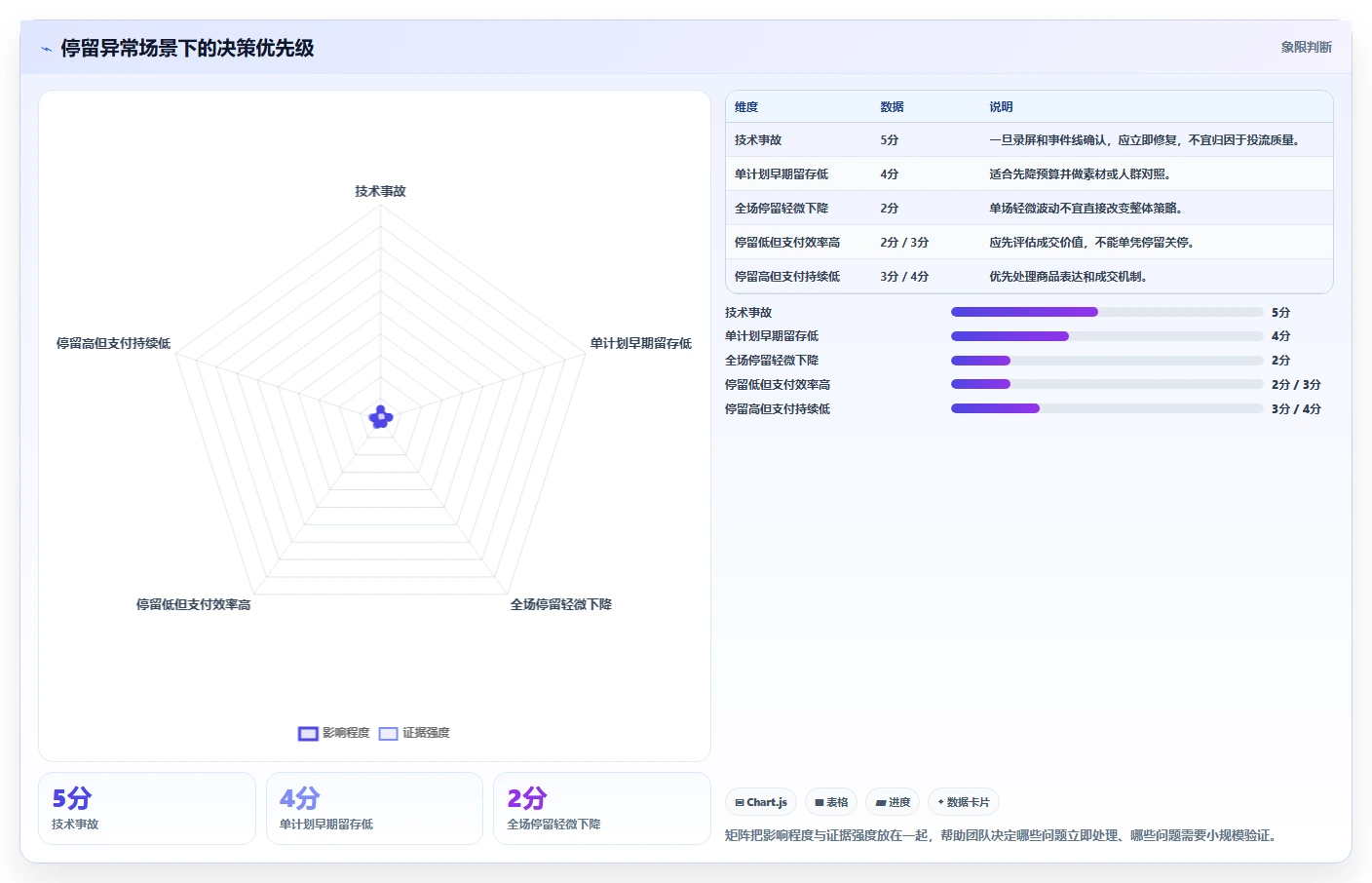Click the 停留低但支付效率高 progress bar
The height and width of the screenshot is (883, 1372).
(1107, 384)
